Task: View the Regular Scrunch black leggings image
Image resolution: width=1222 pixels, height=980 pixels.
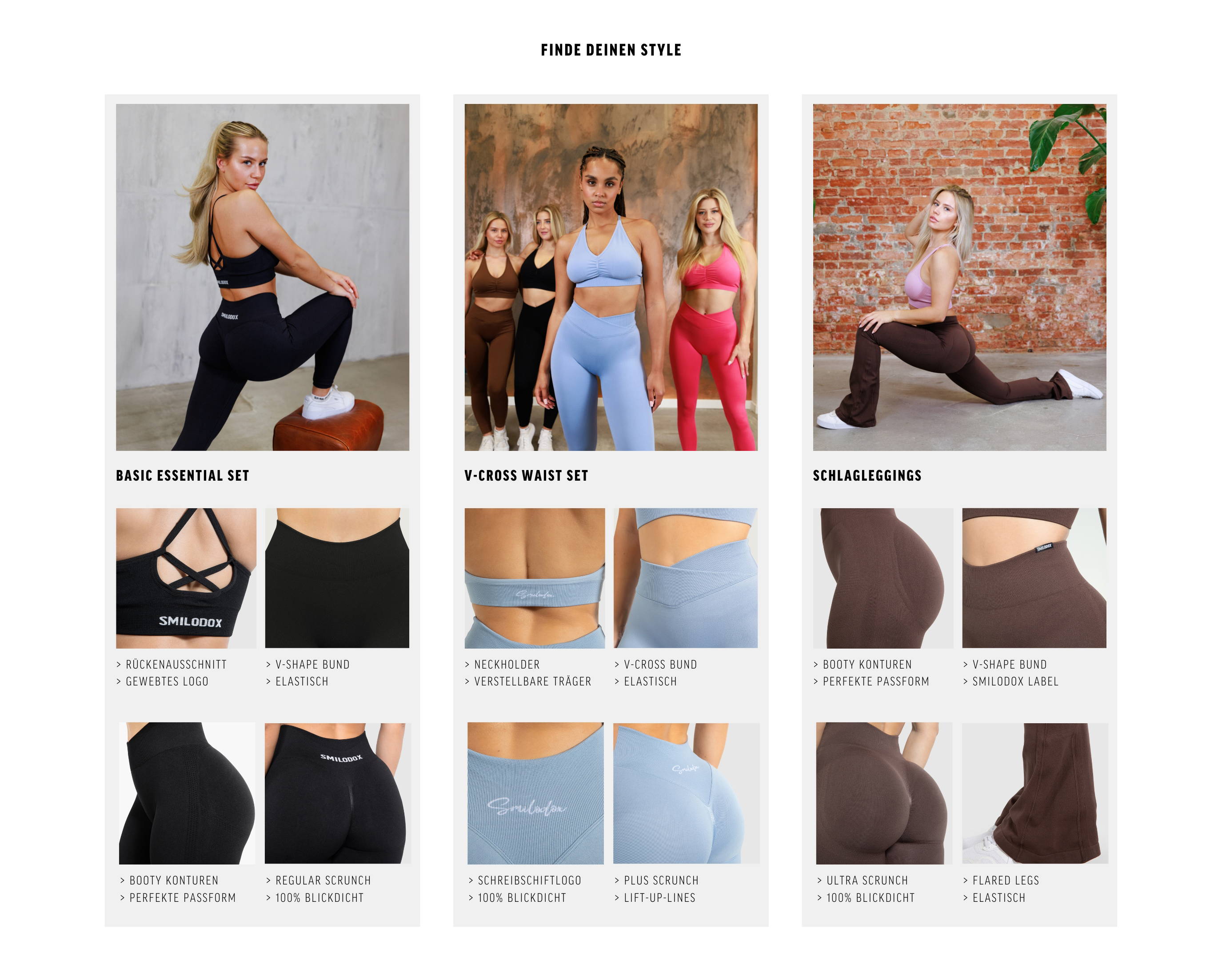Action: 338,793
